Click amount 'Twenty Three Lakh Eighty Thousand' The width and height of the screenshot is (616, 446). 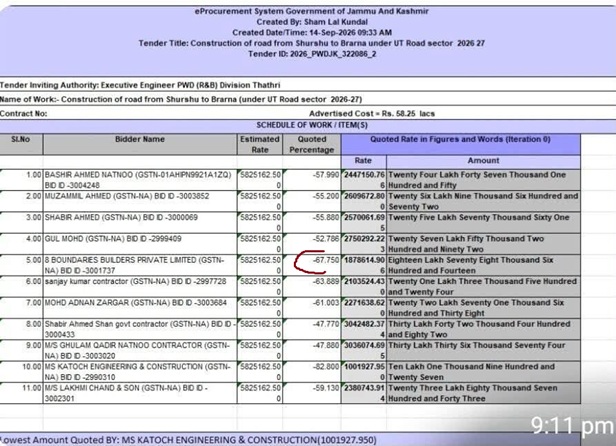(483, 393)
